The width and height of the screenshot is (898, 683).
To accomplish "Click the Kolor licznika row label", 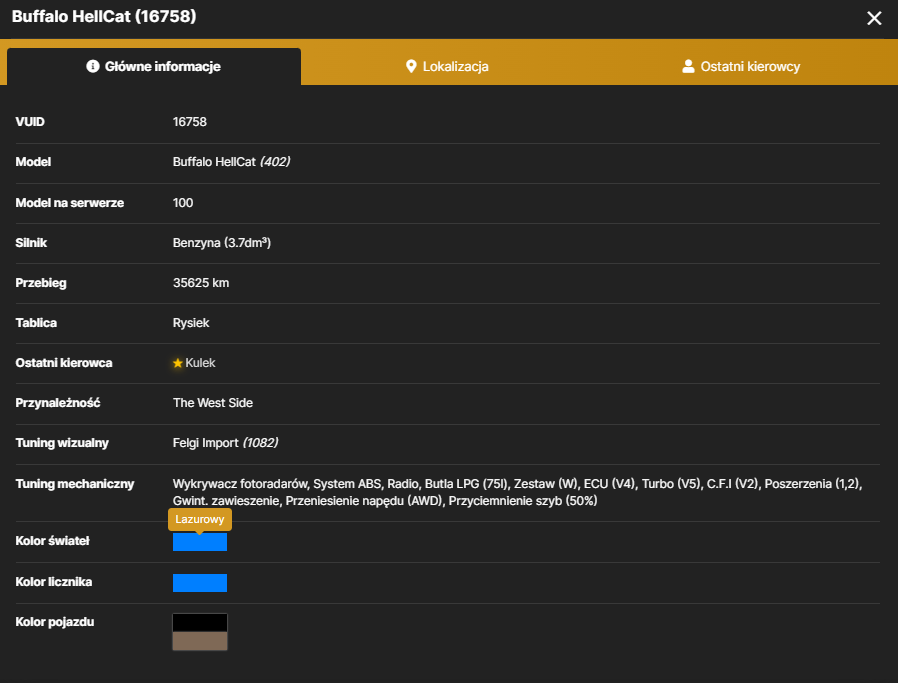I will [53, 582].
